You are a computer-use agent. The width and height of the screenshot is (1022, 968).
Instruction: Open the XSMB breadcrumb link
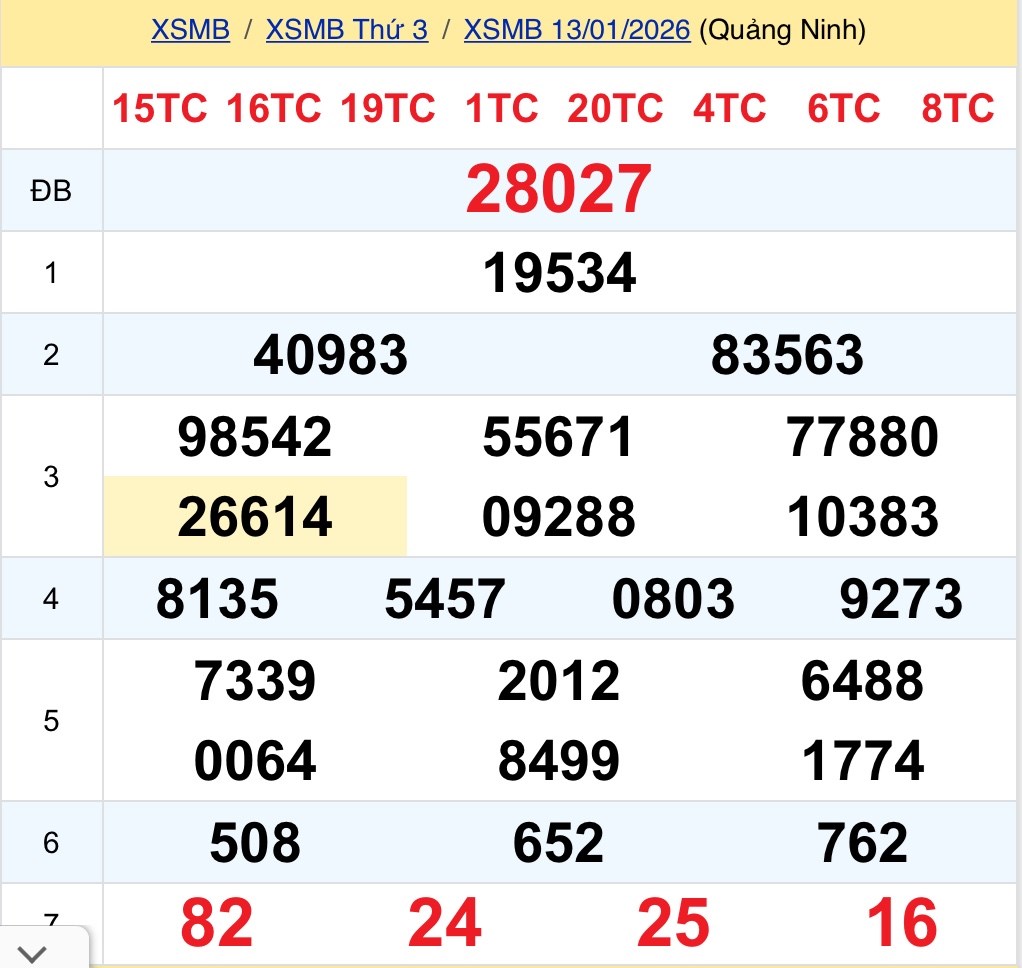(x=190, y=30)
